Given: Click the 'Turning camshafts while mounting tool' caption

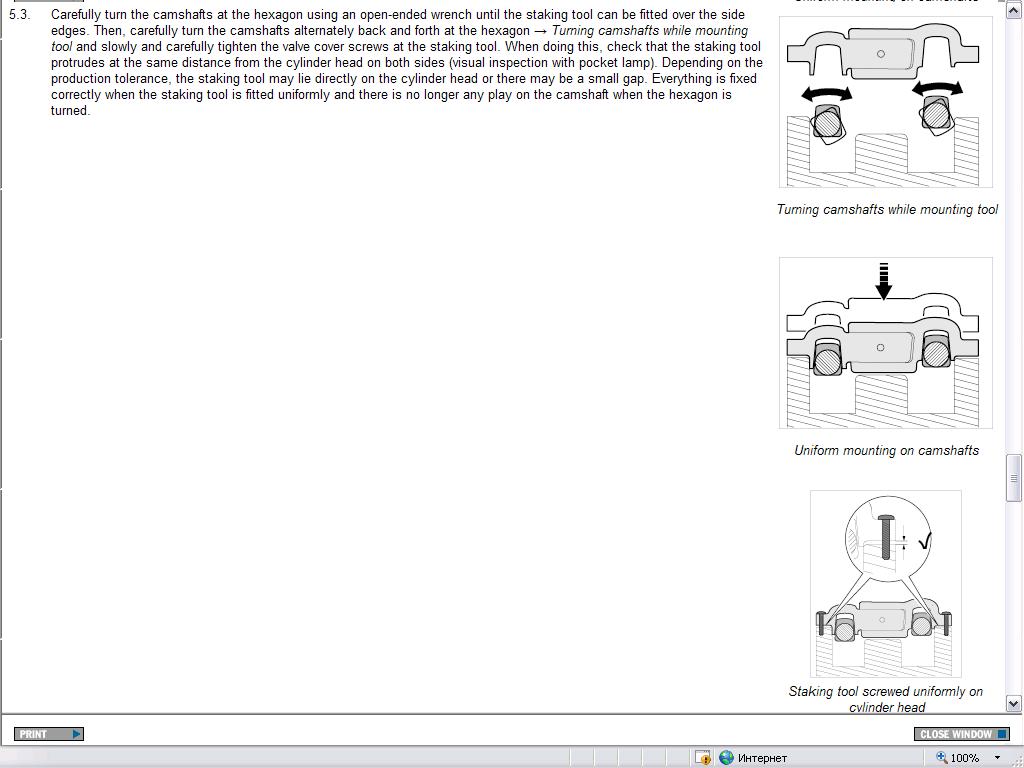Looking at the screenshot, I should coord(887,210).
